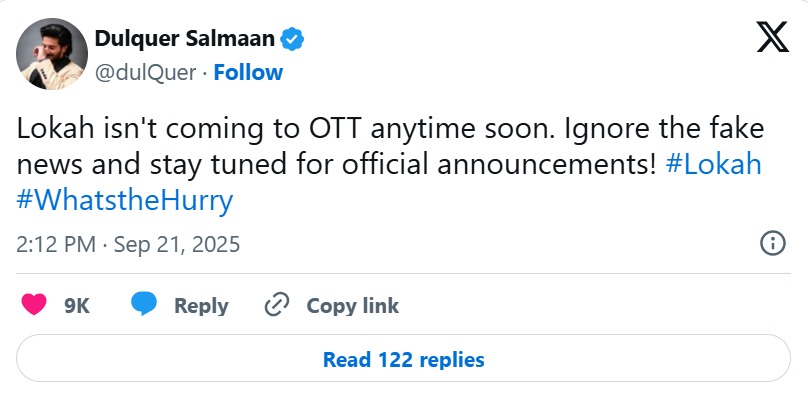808x400 pixels.
Task: Click the Dulquer Salmaan display name
Action: 186,39
